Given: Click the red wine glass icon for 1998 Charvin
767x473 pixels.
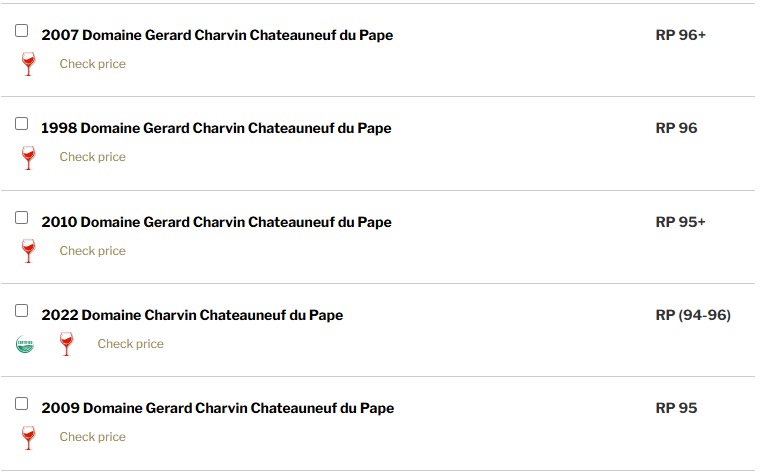Looking at the screenshot, I should (x=28, y=158).
